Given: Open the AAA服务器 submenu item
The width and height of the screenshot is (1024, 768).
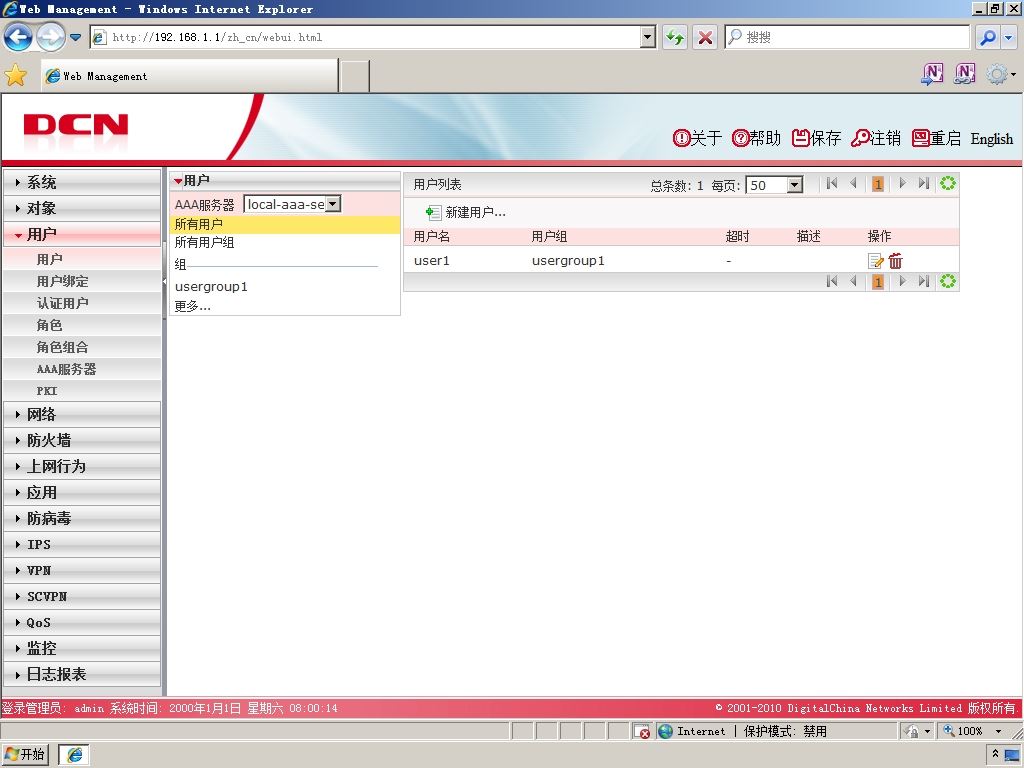Looking at the screenshot, I should coord(82,369).
